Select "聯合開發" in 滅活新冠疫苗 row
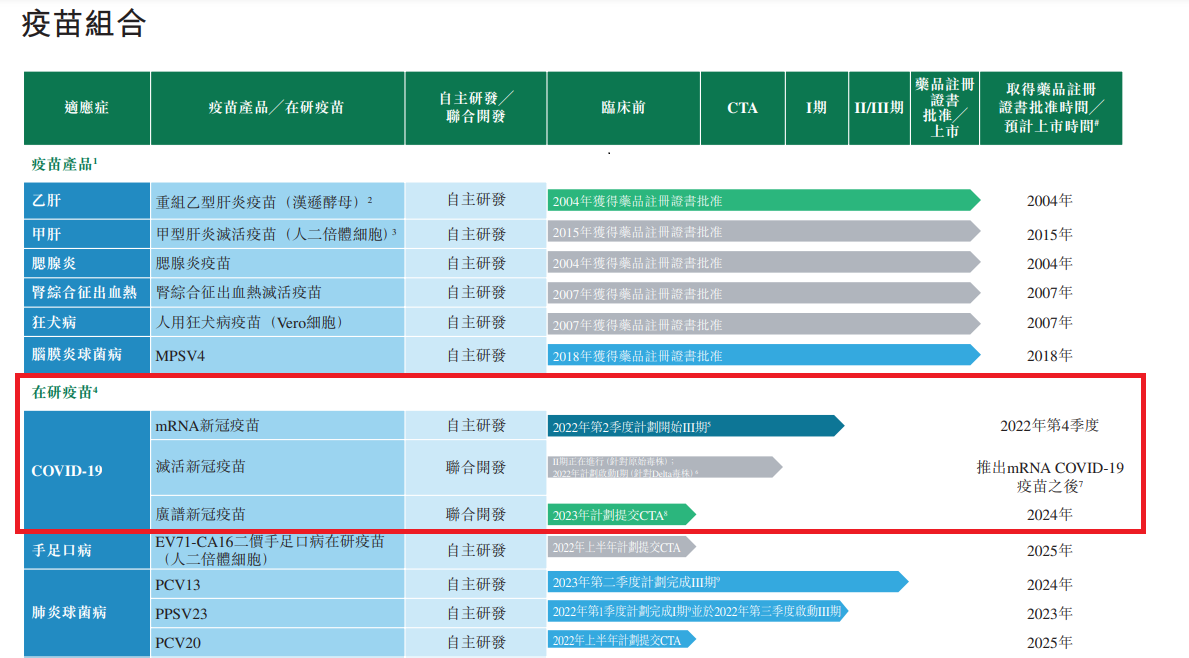 475,467
